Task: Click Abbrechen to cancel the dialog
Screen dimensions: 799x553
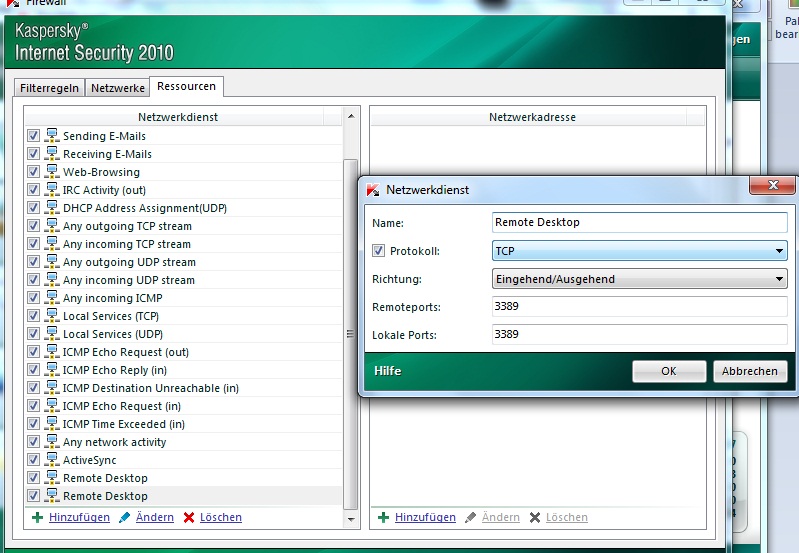Action: click(x=750, y=371)
